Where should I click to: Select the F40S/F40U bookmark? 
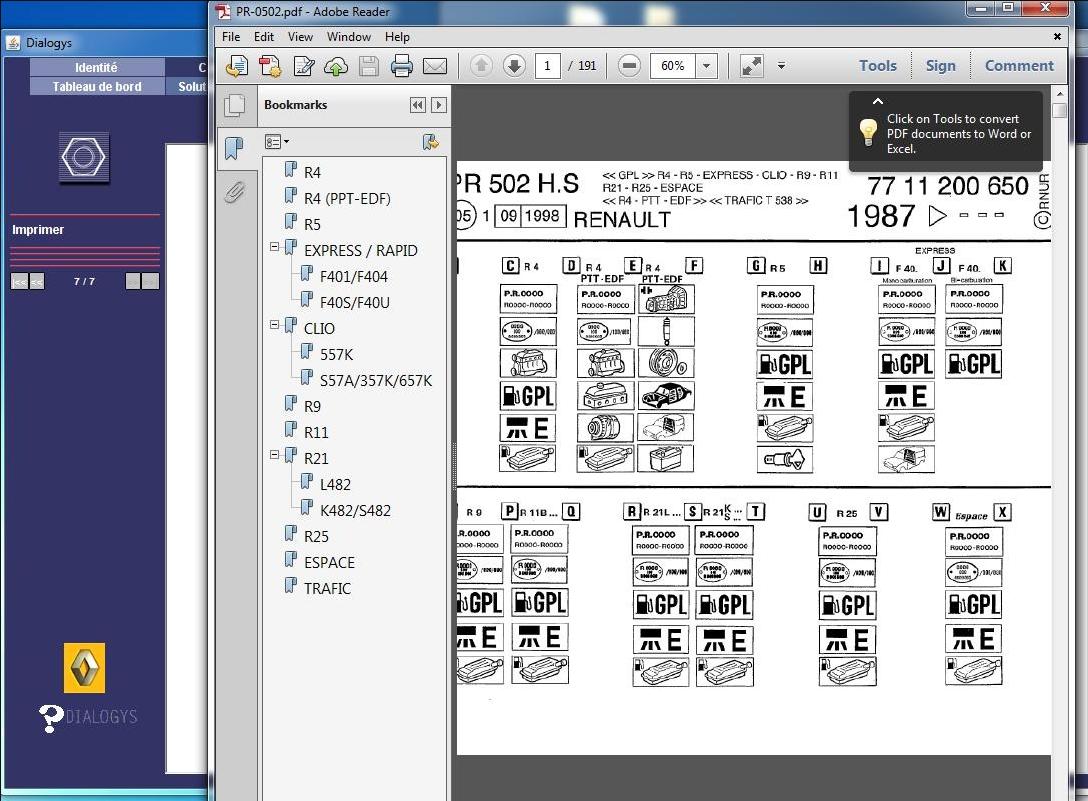click(x=355, y=303)
